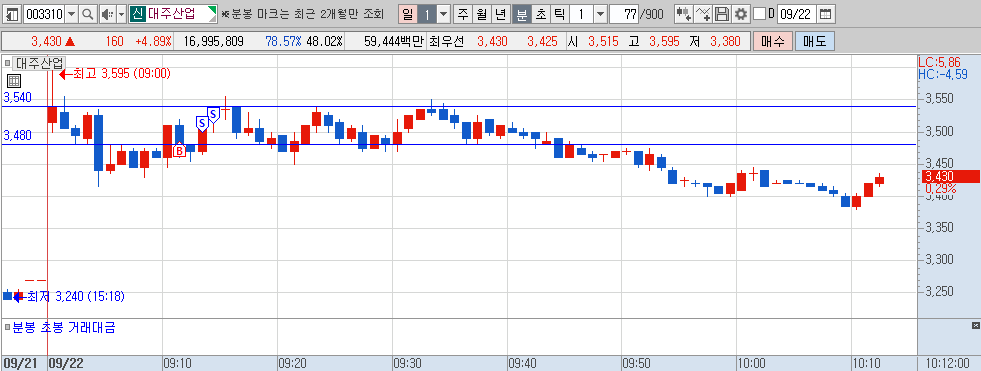Click the +4.89% change rate value

coord(153,42)
